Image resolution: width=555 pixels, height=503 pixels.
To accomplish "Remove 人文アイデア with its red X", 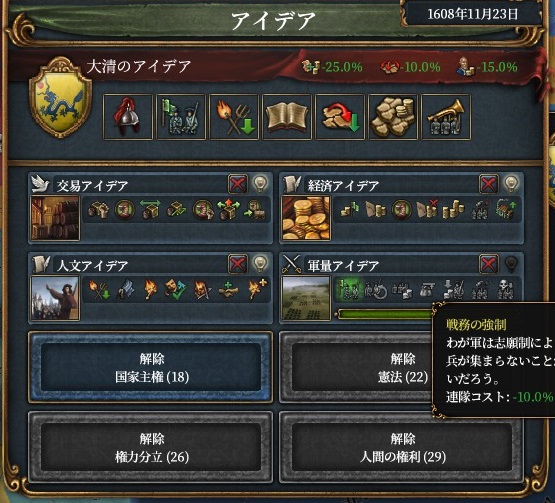I will (238, 264).
